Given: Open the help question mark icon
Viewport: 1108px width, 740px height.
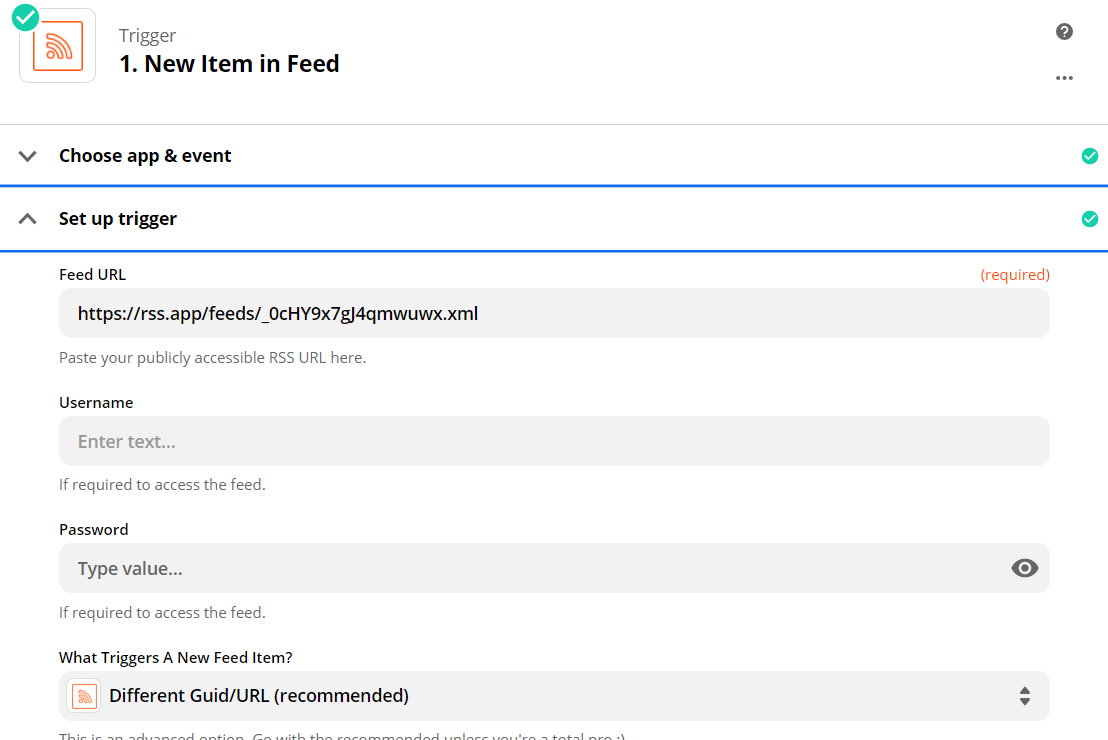Looking at the screenshot, I should [1064, 32].
